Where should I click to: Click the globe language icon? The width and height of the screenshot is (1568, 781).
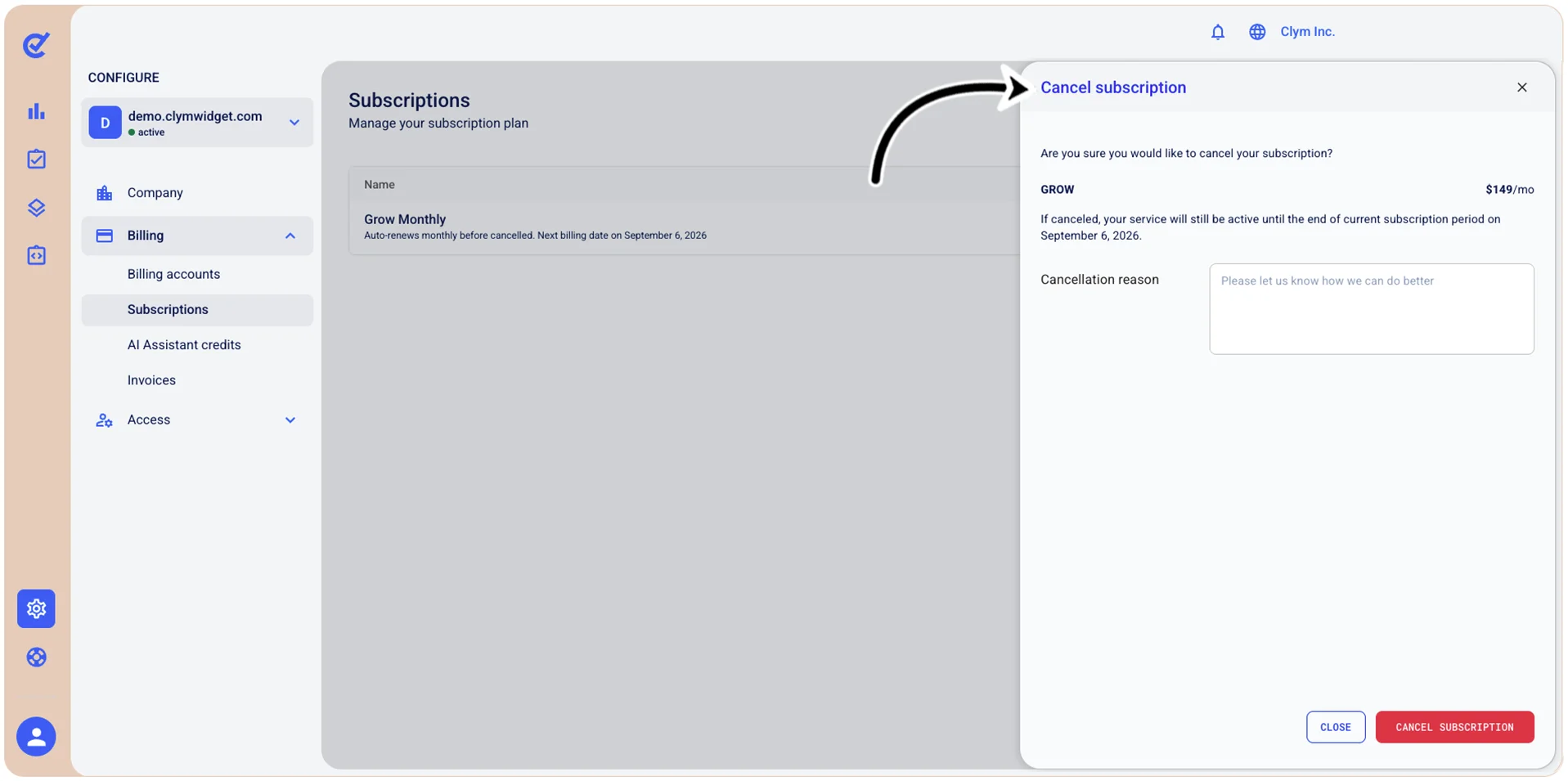[x=1257, y=32]
